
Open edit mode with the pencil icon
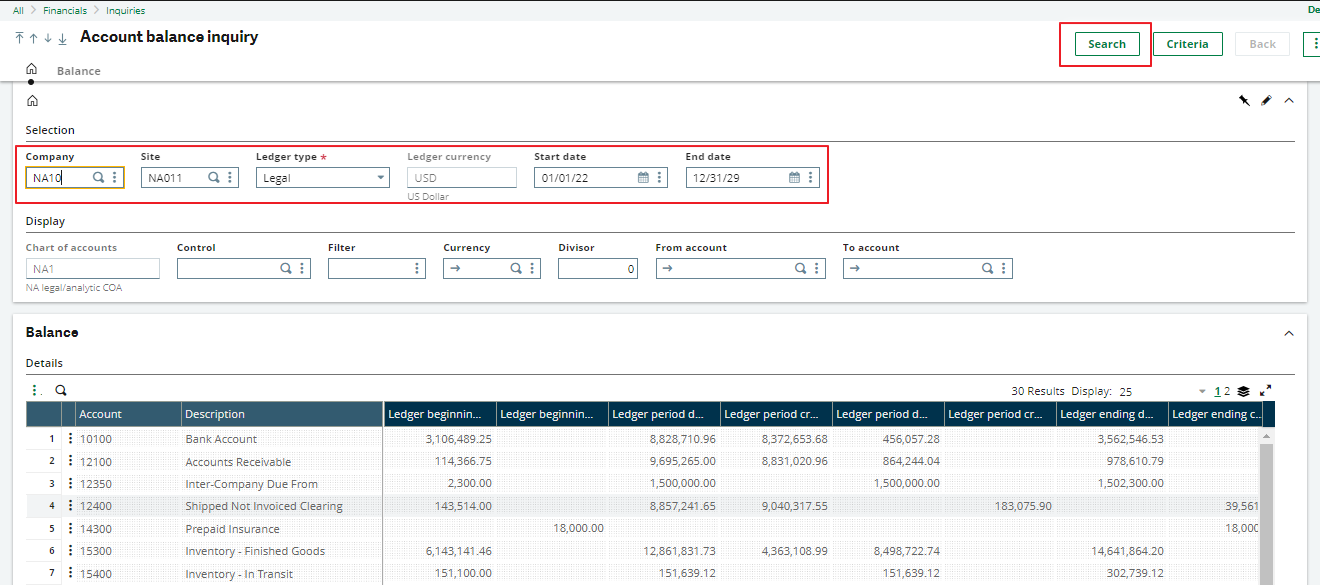coord(1266,100)
